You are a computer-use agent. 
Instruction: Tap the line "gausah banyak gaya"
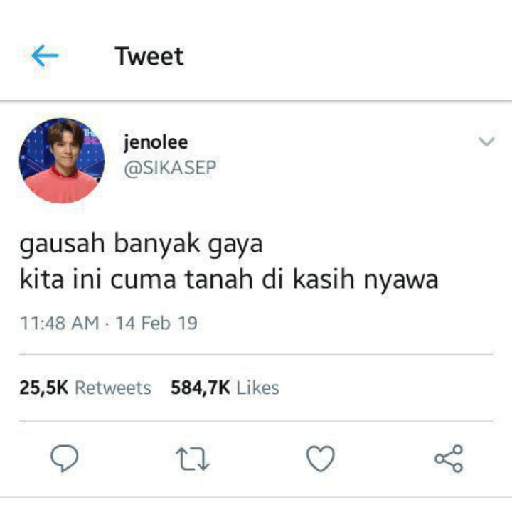point(141,244)
